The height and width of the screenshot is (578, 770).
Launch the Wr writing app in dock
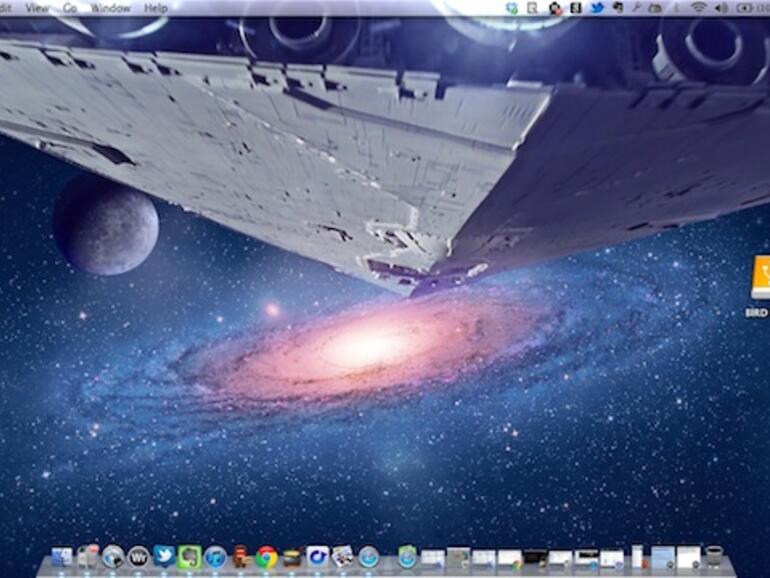pyautogui.click(x=138, y=557)
